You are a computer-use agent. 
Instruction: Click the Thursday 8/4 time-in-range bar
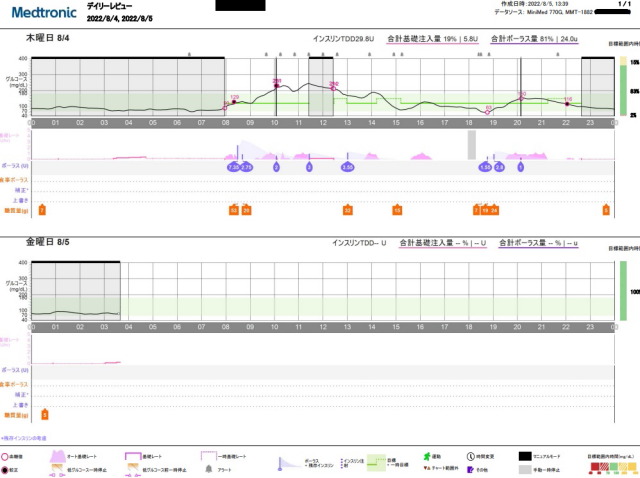(x=623, y=86)
